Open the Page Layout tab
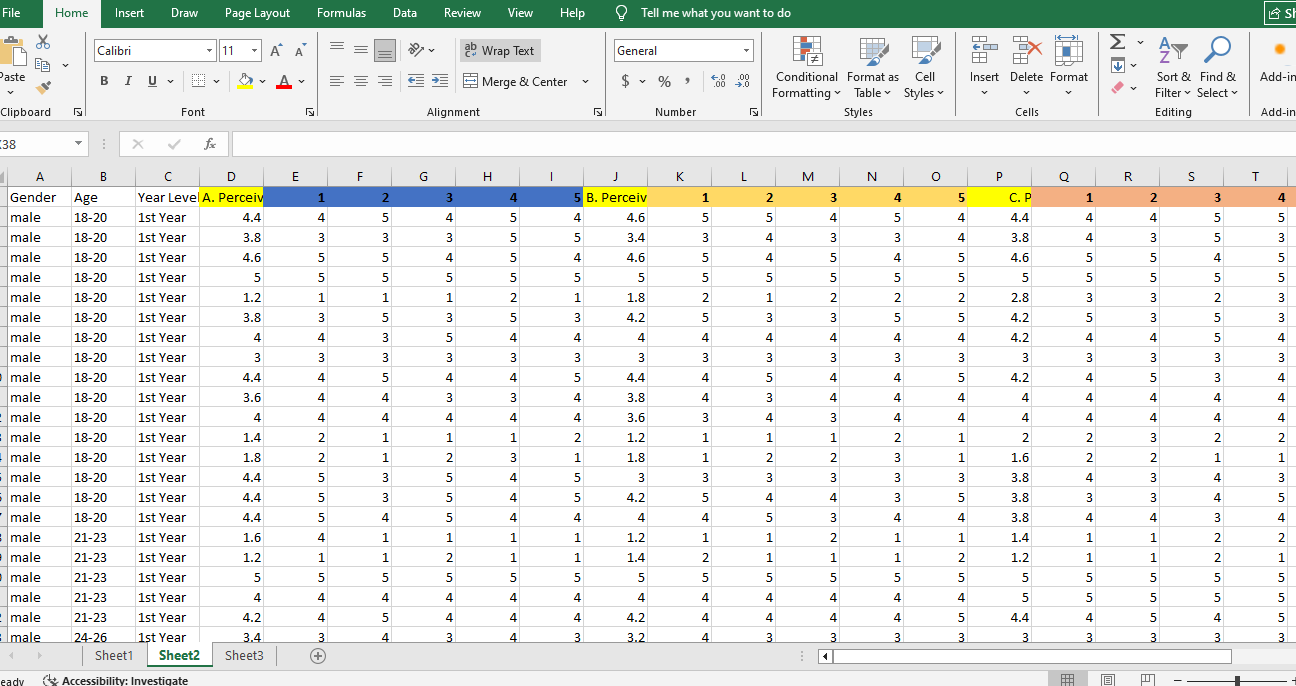 (257, 13)
